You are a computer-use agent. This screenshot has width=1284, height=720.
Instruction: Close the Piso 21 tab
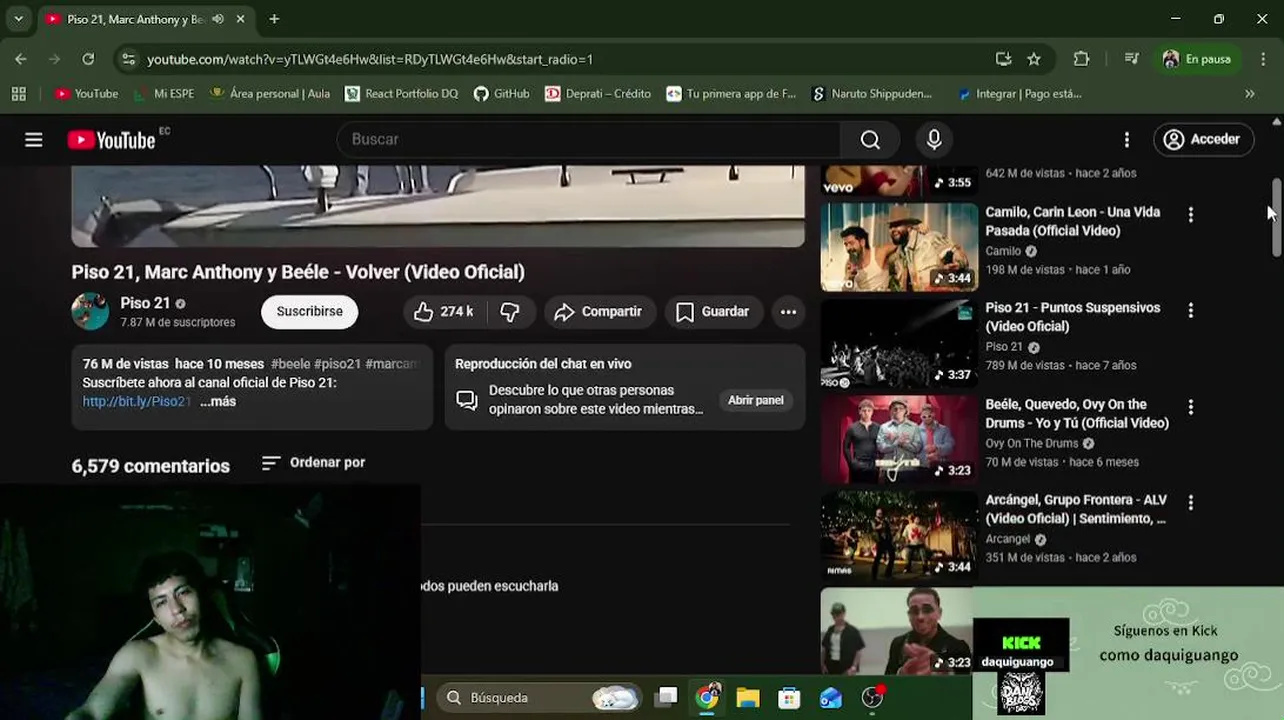tap(241, 19)
